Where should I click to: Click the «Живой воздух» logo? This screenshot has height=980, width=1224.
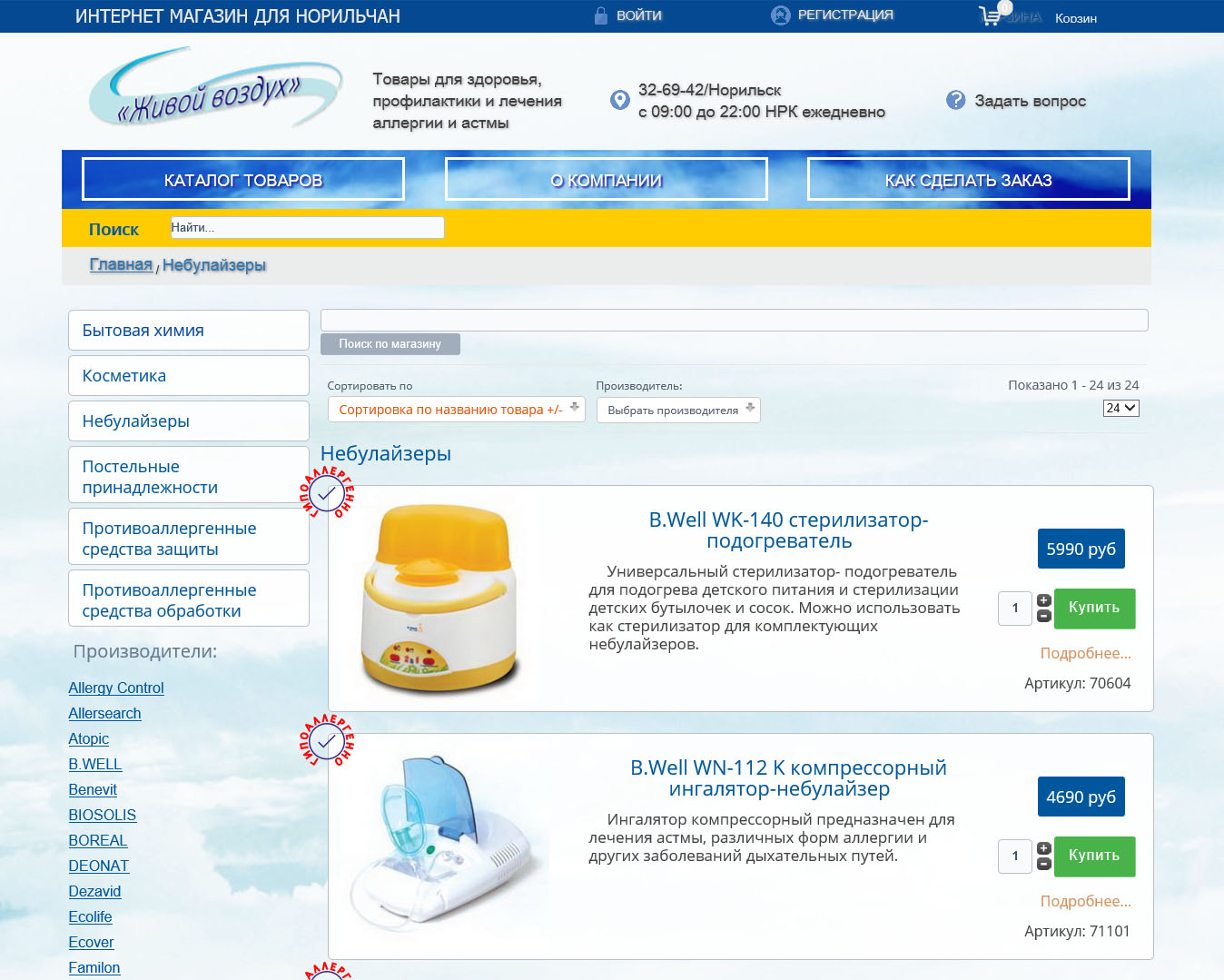216,89
